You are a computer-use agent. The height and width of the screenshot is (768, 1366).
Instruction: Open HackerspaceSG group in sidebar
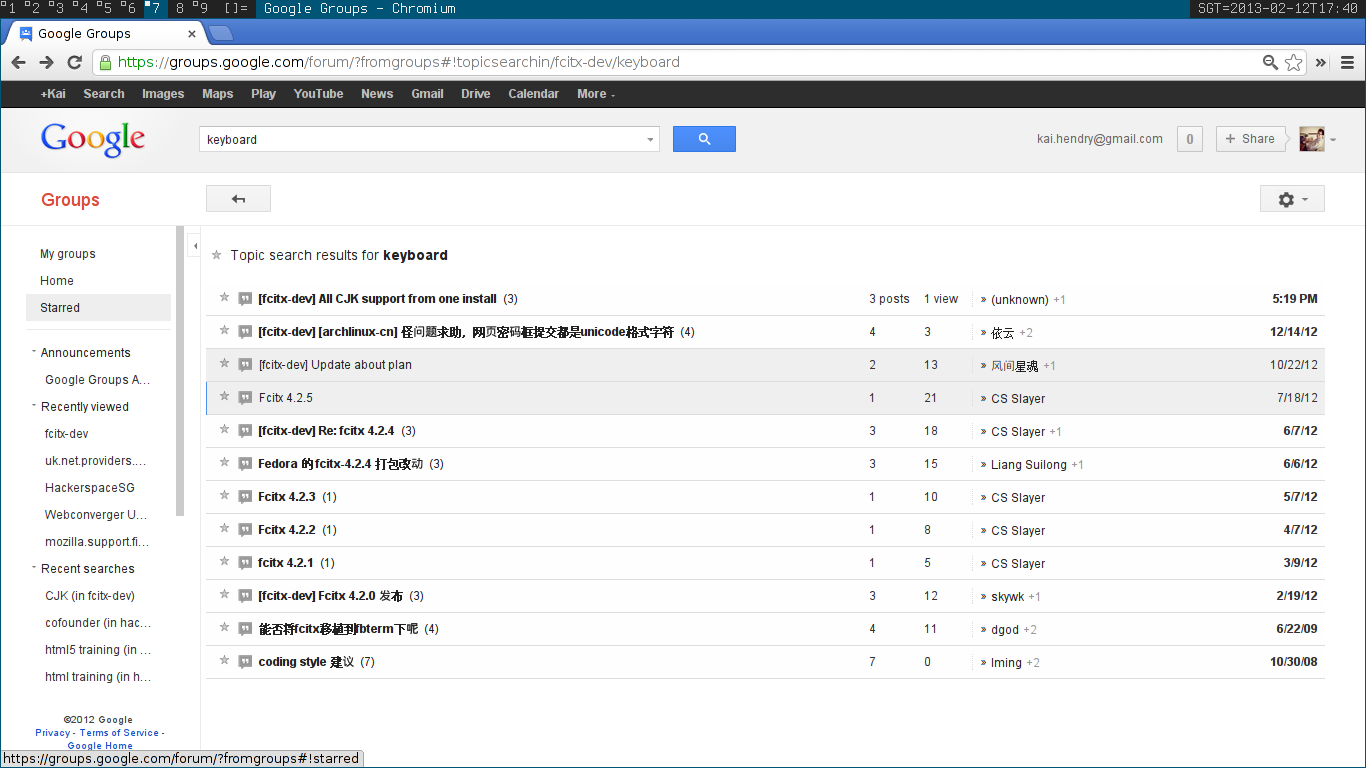[90, 488]
